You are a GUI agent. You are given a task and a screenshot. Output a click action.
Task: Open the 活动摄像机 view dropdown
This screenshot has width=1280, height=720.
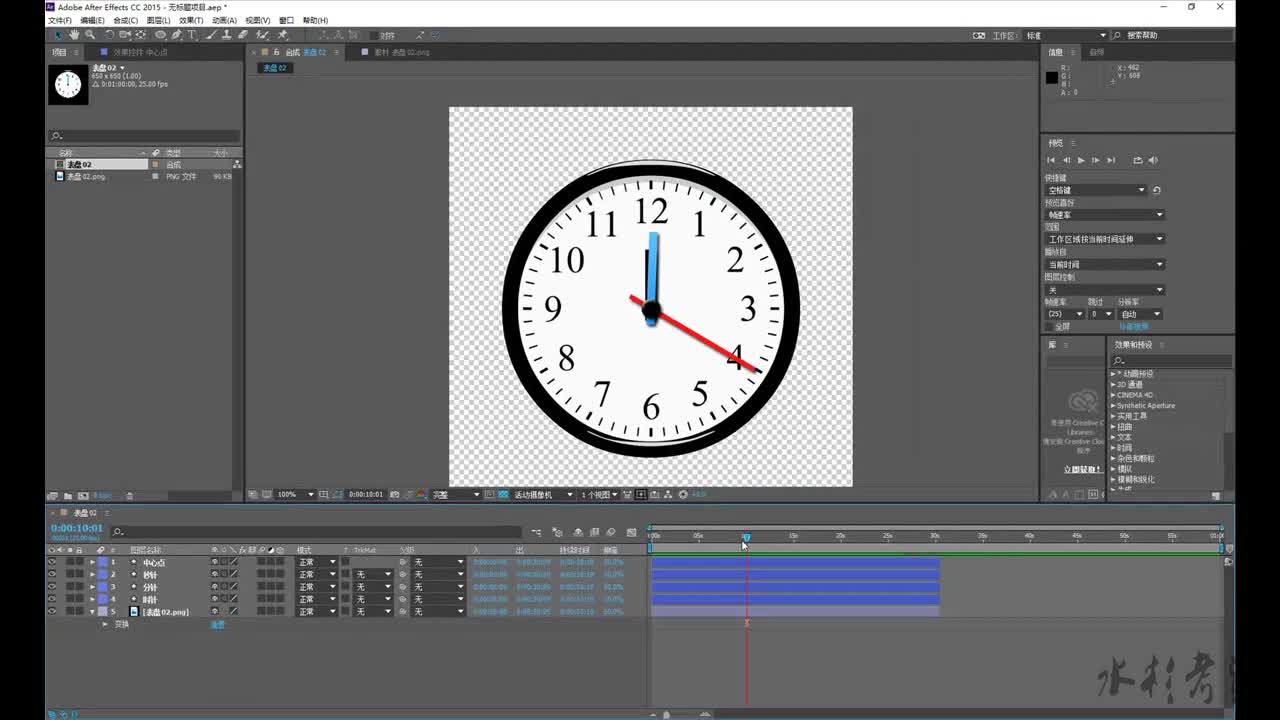(x=544, y=494)
